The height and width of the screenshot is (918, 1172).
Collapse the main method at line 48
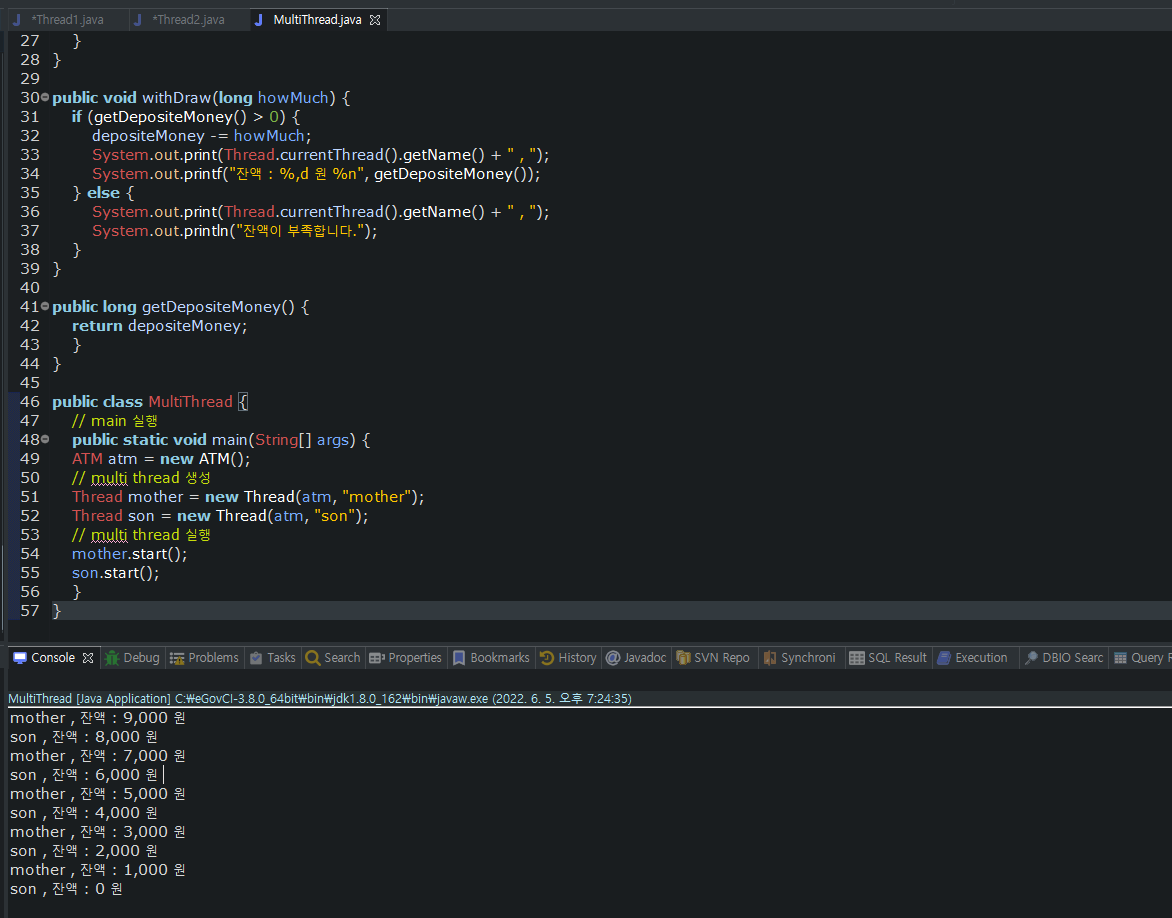pos(45,440)
